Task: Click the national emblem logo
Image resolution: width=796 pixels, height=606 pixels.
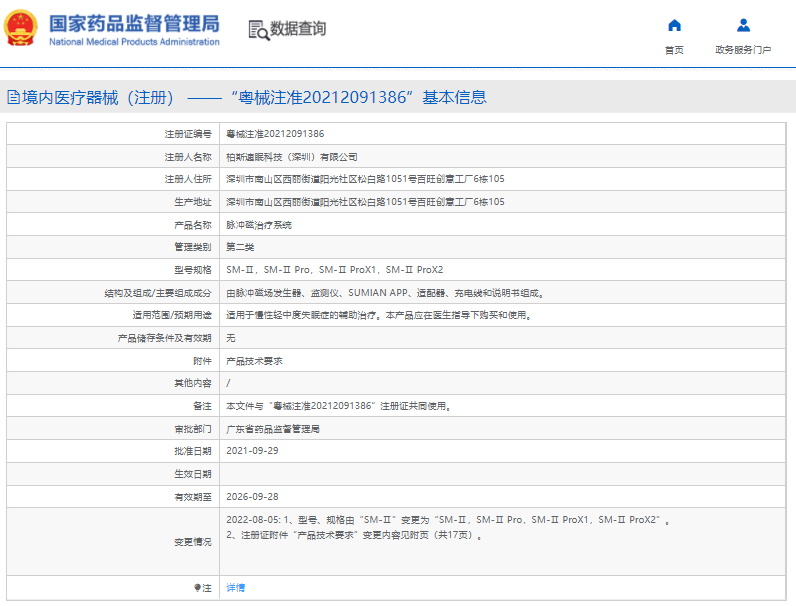Action: coord(21,28)
